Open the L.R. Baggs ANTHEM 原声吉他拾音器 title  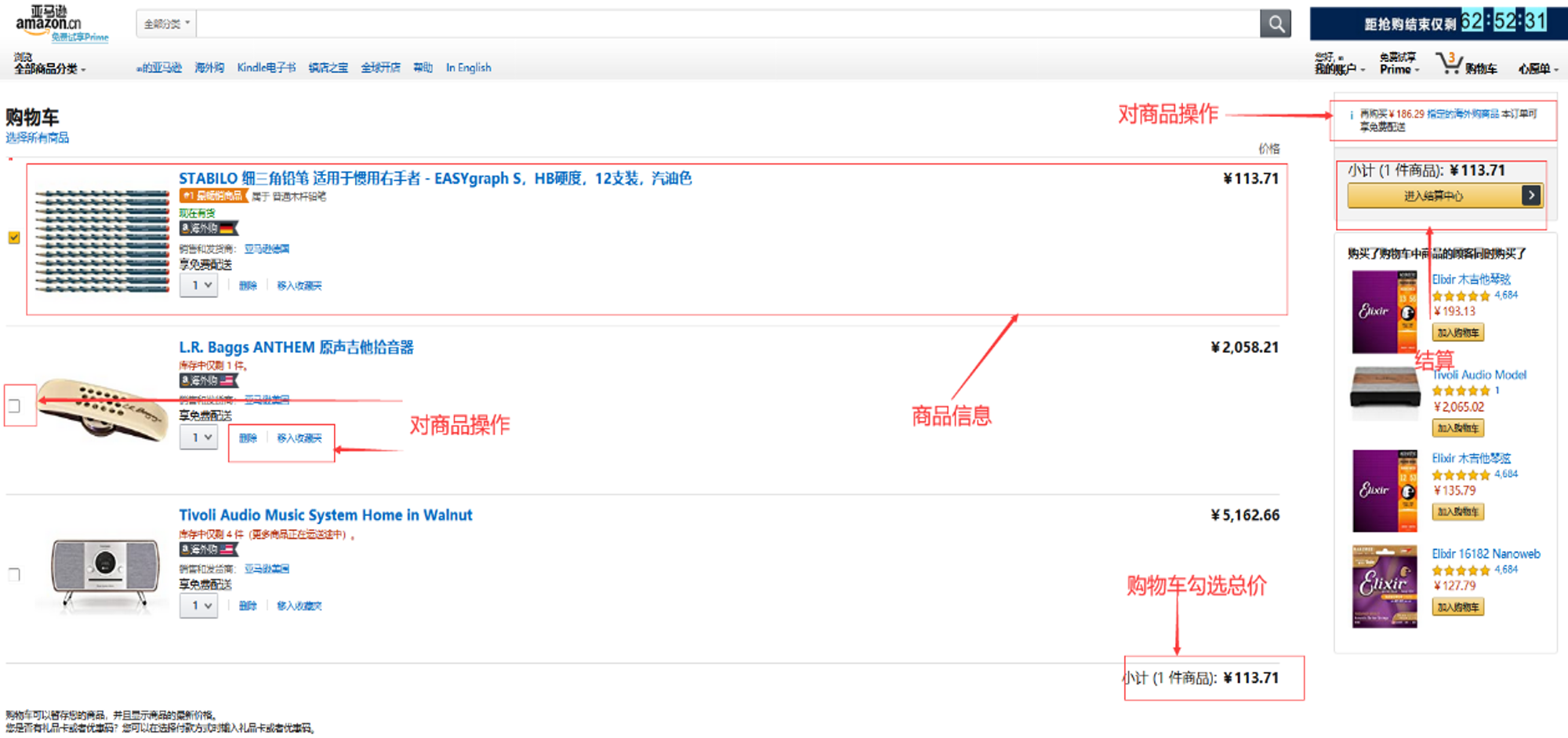(x=296, y=347)
